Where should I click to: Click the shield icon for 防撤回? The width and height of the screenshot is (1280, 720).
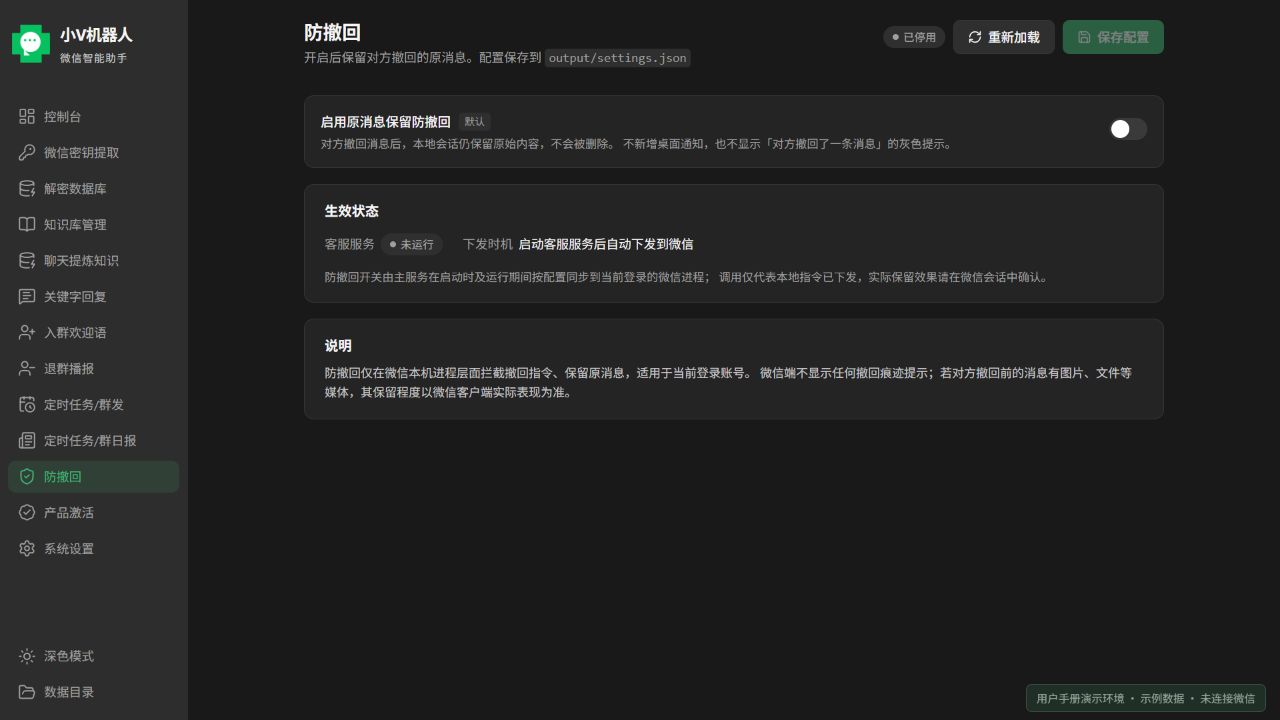point(27,476)
